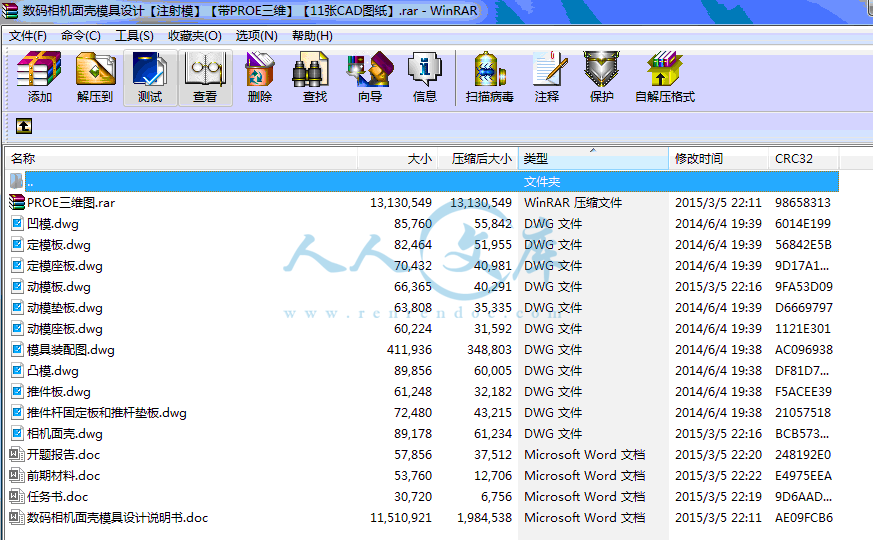Open the 工具(S) menu
Viewport: 873px width, 540px height.
pos(134,36)
